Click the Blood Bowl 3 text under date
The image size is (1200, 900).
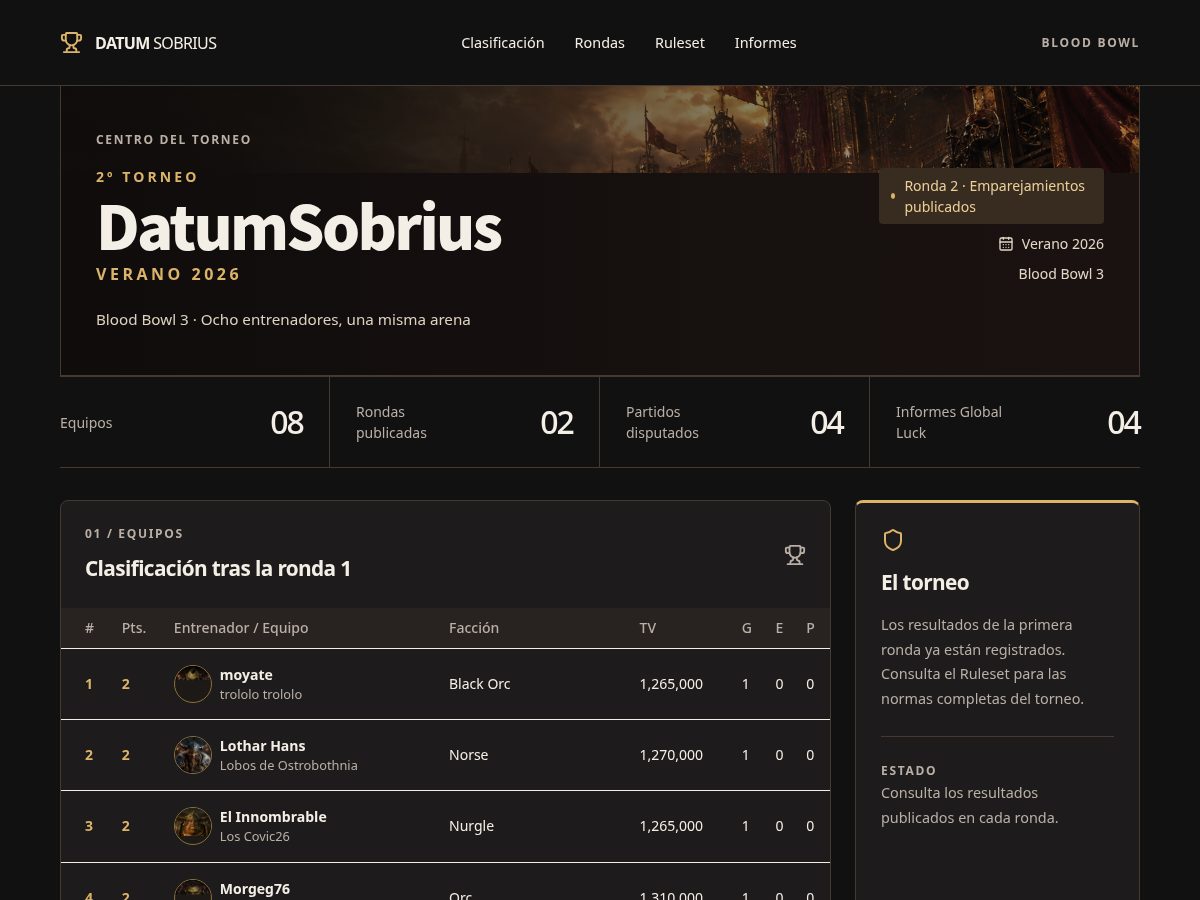coord(1061,274)
